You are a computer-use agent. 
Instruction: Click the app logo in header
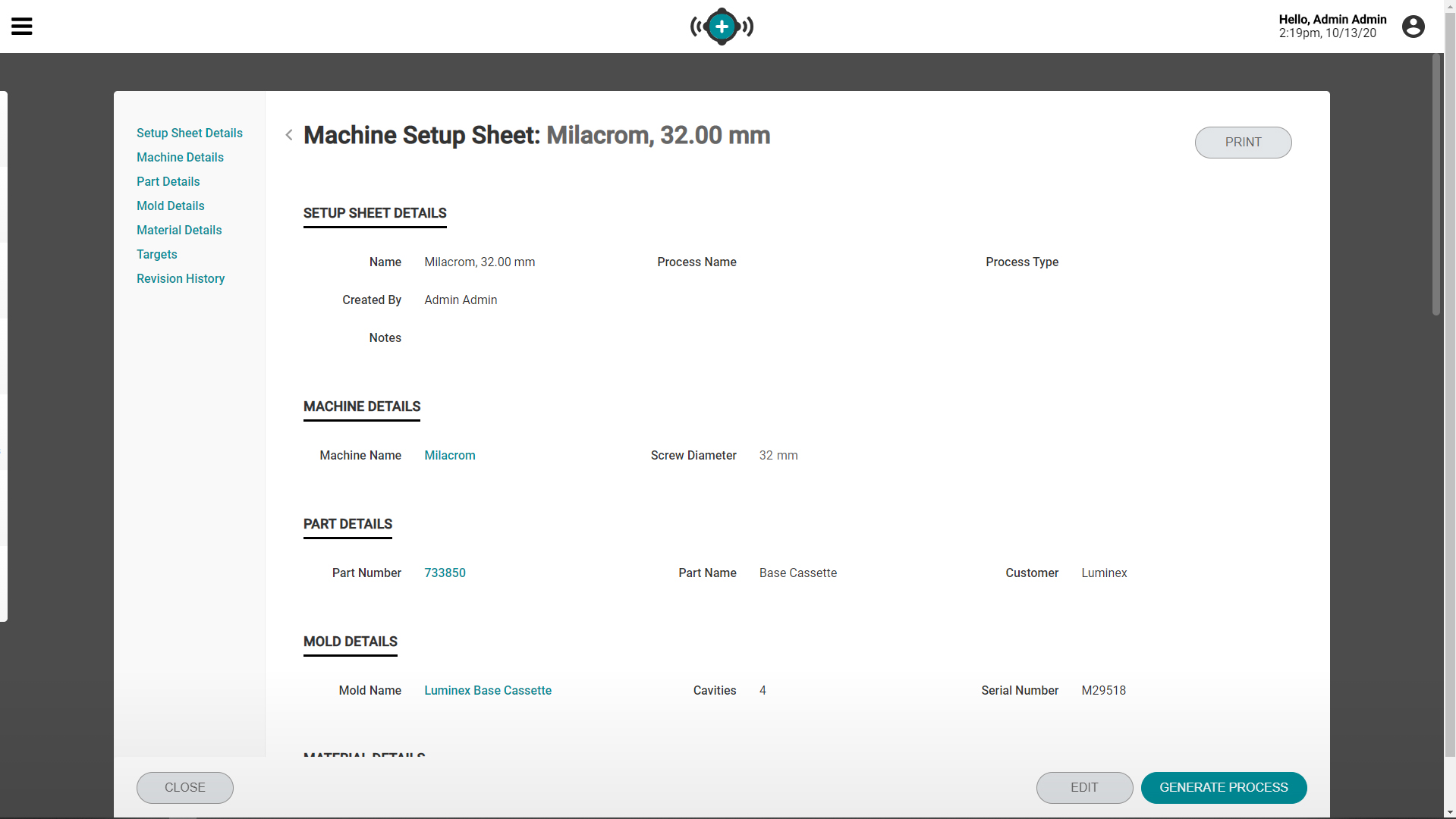tap(722, 27)
